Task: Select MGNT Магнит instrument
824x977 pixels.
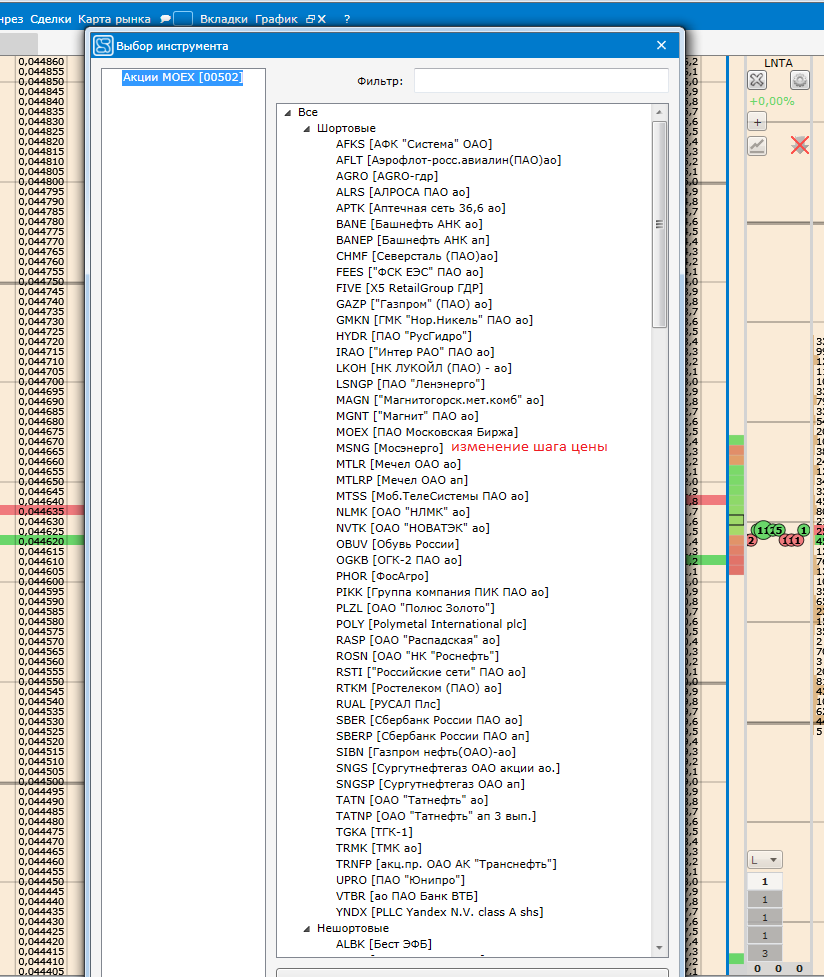Action: point(407,416)
